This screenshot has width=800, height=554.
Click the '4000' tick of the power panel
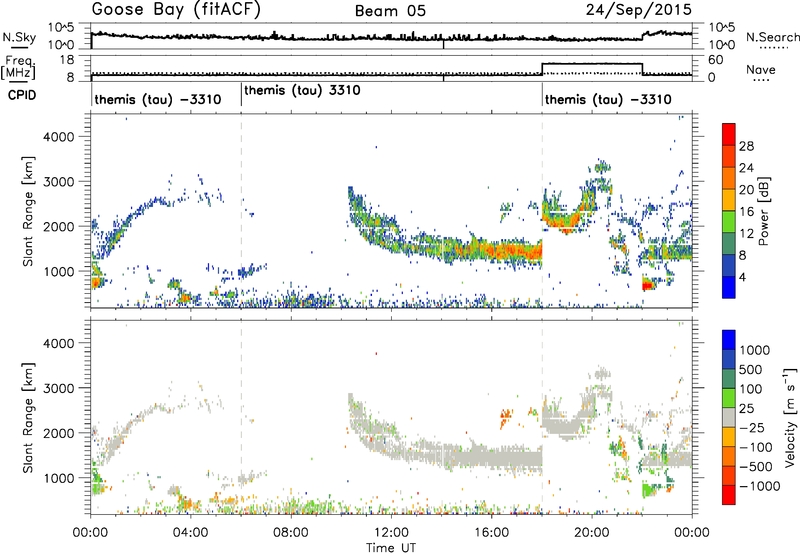click(58, 137)
